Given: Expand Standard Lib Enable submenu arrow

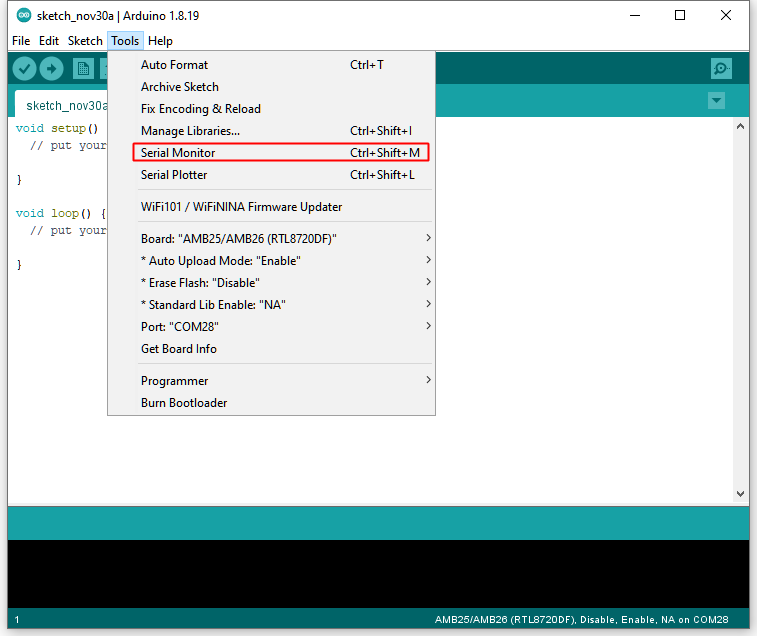Looking at the screenshot, I should click(x=428, y=304).
